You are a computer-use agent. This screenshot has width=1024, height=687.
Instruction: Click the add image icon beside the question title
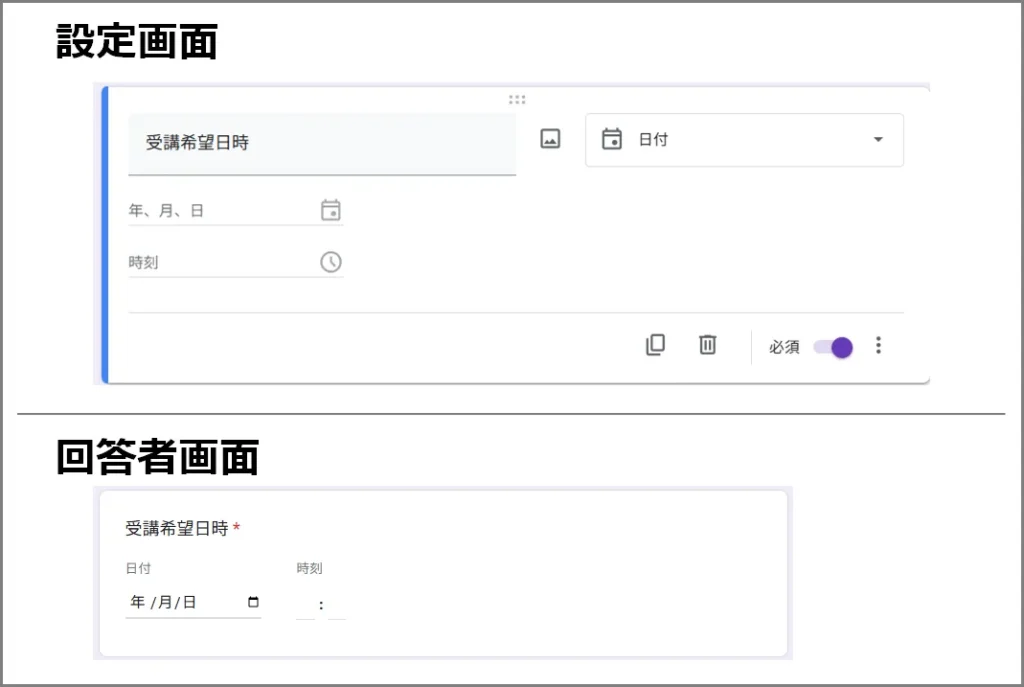(550, 140)
